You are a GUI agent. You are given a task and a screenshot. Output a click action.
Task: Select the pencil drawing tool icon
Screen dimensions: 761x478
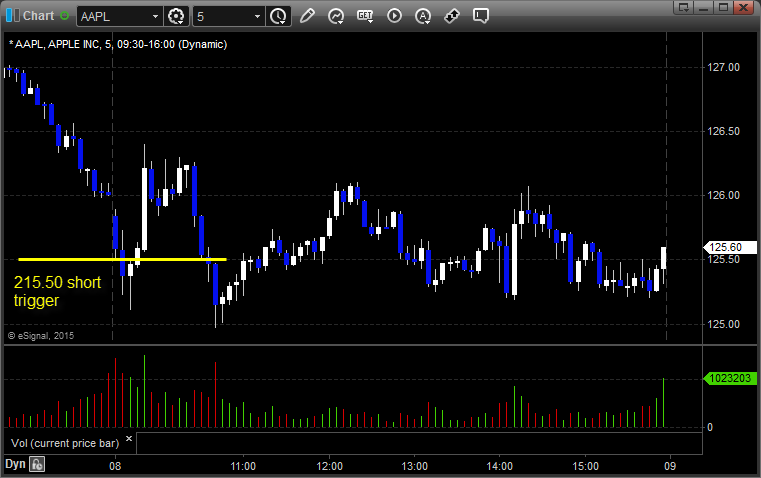[x=307, y=16]
